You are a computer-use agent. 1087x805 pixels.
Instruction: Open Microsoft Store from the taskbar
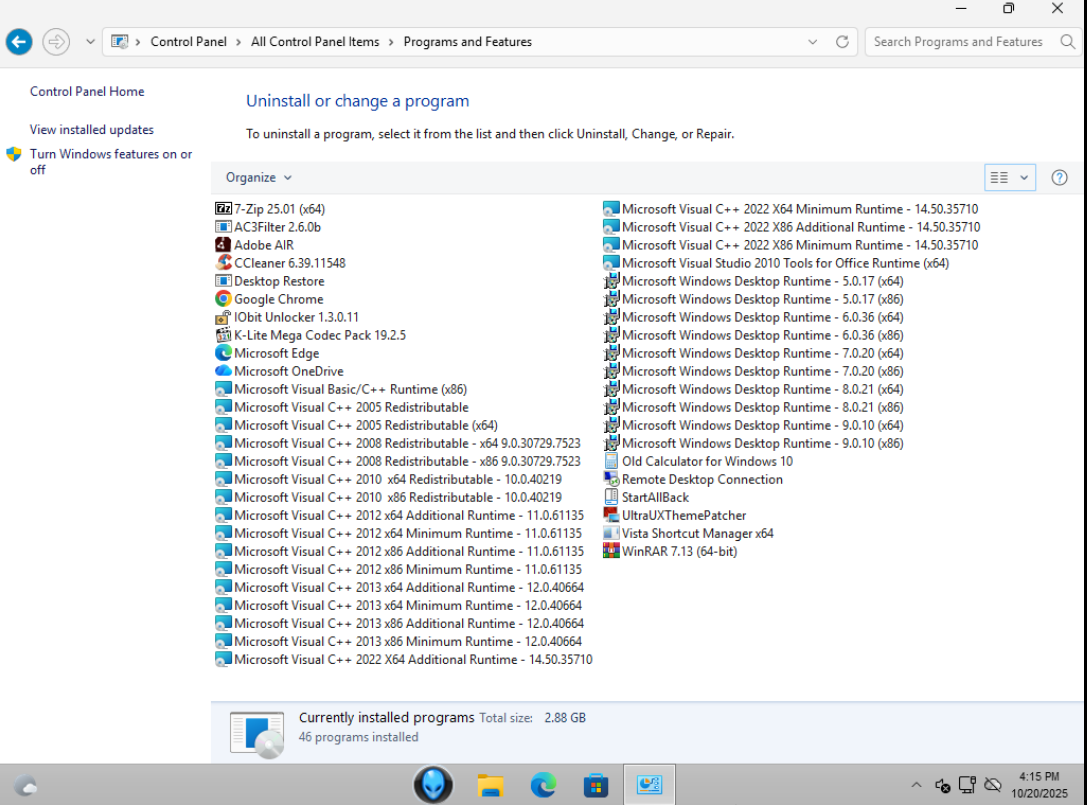595,785
